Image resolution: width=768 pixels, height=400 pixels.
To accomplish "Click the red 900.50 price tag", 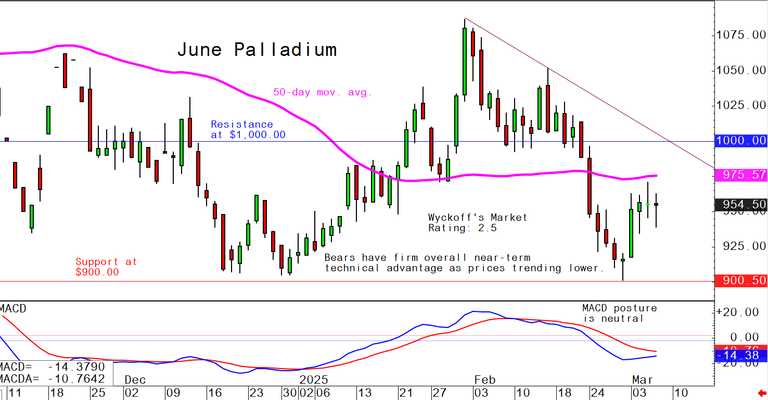I will tap(741, 282).
